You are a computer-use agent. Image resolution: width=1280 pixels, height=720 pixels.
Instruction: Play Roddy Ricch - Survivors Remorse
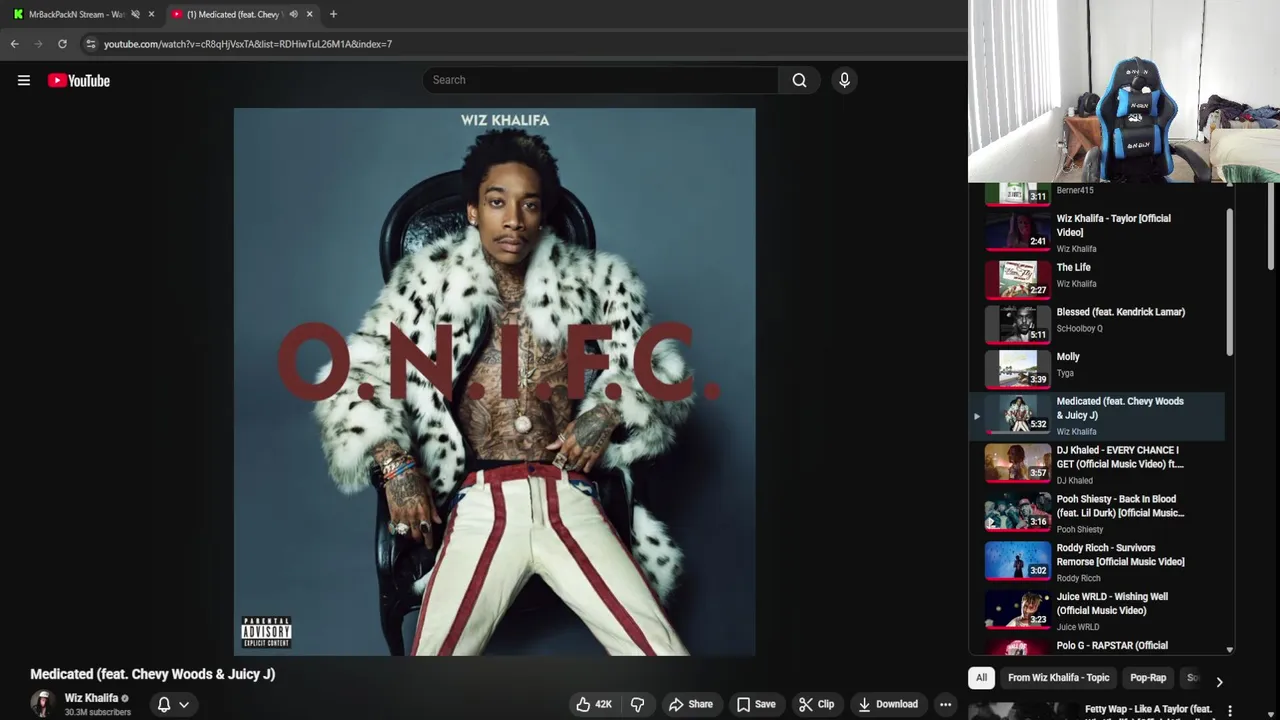(1096, 562)
